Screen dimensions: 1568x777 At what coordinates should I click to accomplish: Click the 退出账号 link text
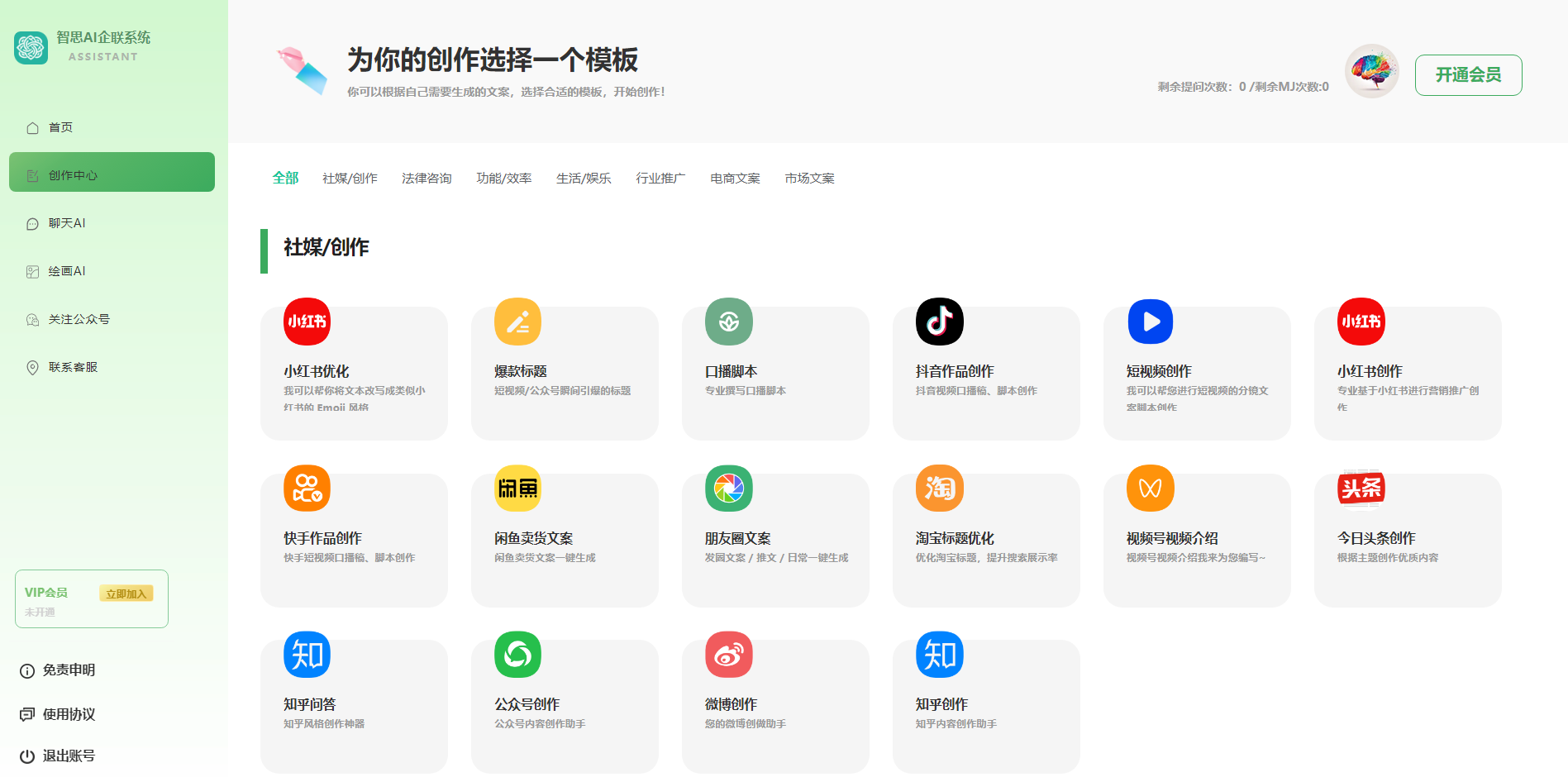(69, 756)
